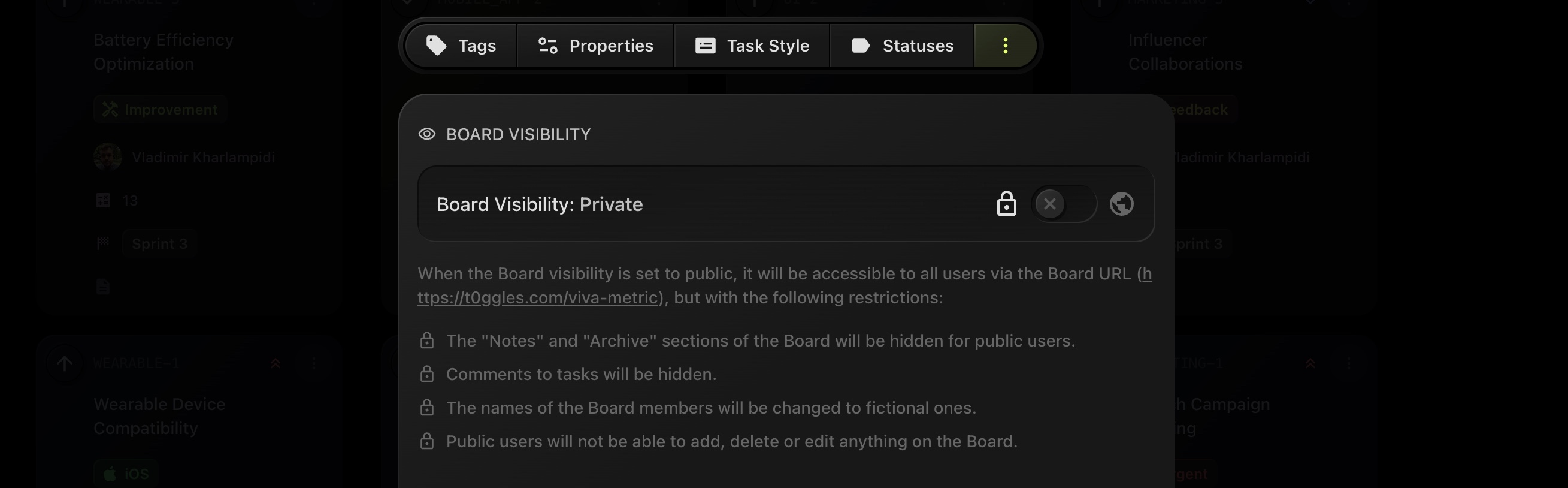This screenshot has width=1568, height=488.
Task: Click the eye icon beside BOARD VISIBILITY
Action: 426,134
